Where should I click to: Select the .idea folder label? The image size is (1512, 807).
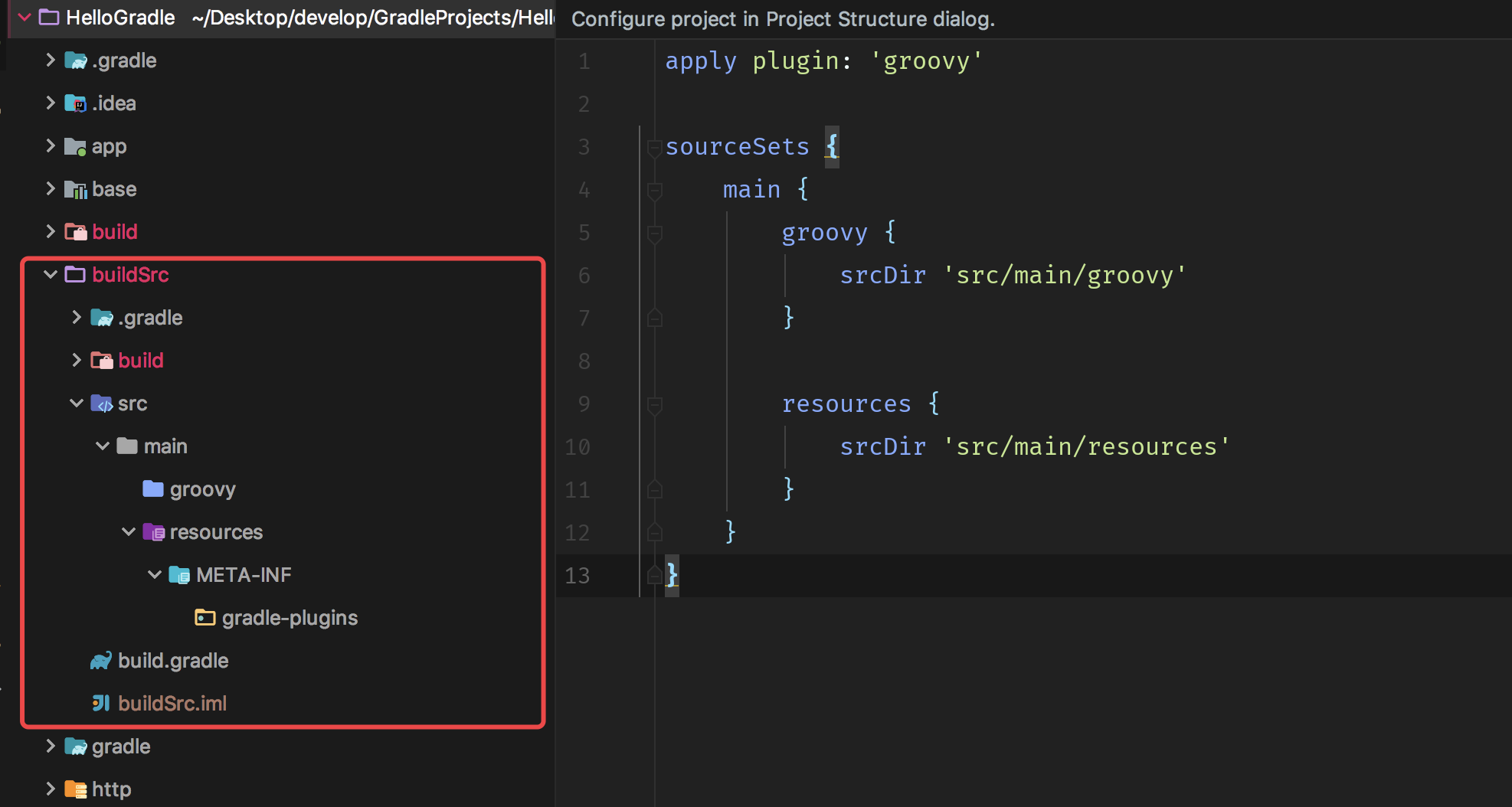114,103
